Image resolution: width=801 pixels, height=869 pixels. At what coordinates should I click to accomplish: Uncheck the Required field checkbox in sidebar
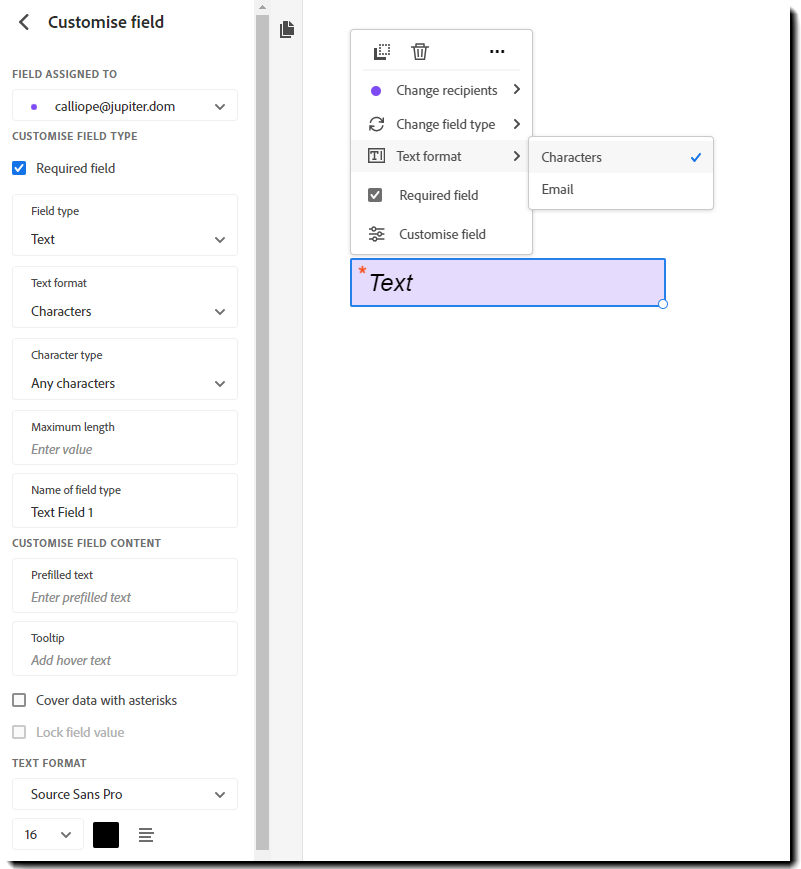[19, 168]
